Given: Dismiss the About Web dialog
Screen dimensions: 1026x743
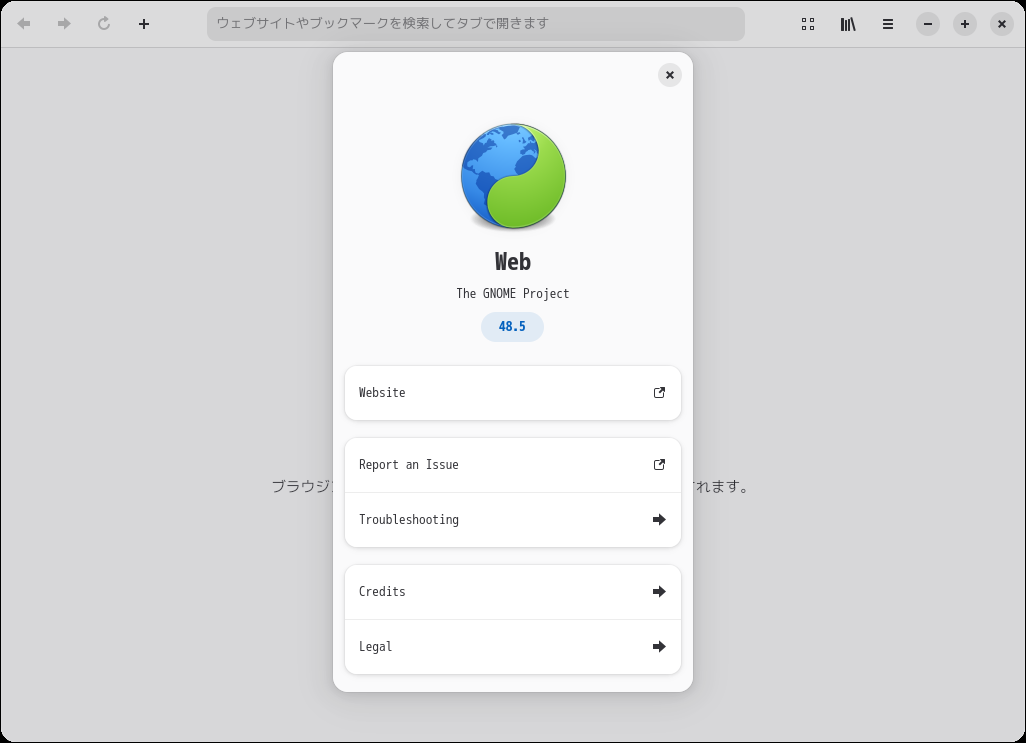Looking at the screenshot, I should click(x=669, y=74).
